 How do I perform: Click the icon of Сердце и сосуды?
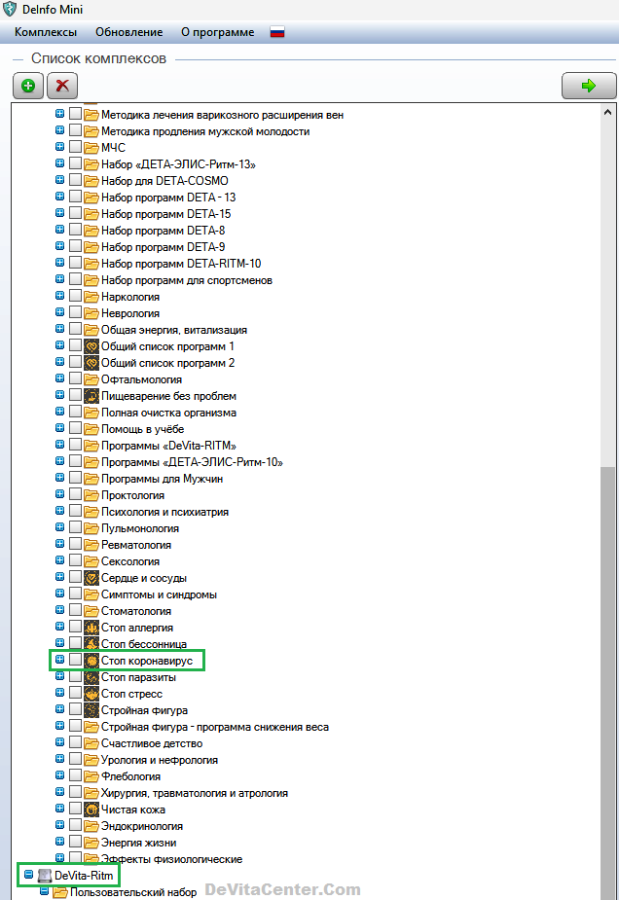(91, 578)
